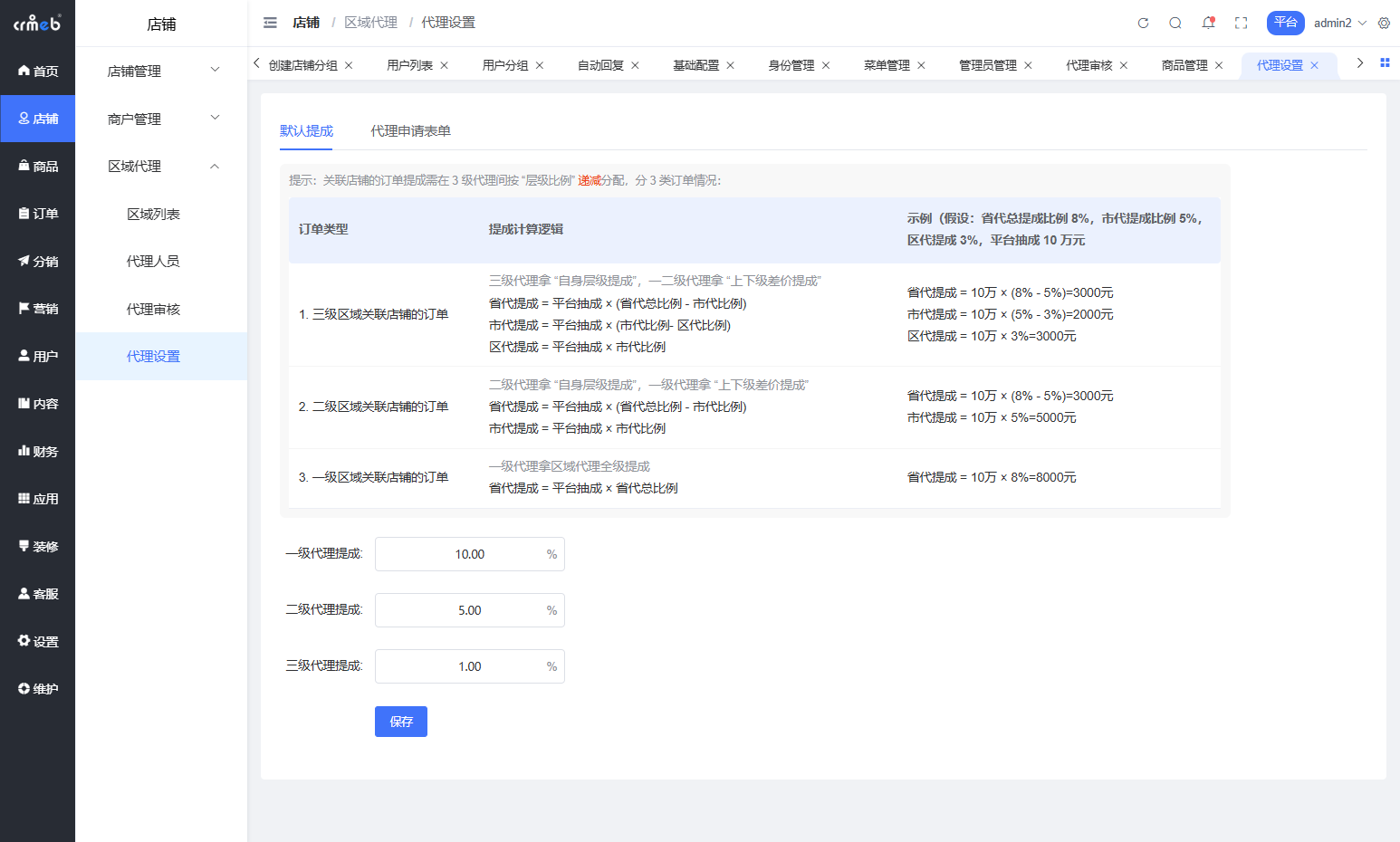Click the 保存 button
The width and height of the screenshot is (1400, 842).
(400, 722)
